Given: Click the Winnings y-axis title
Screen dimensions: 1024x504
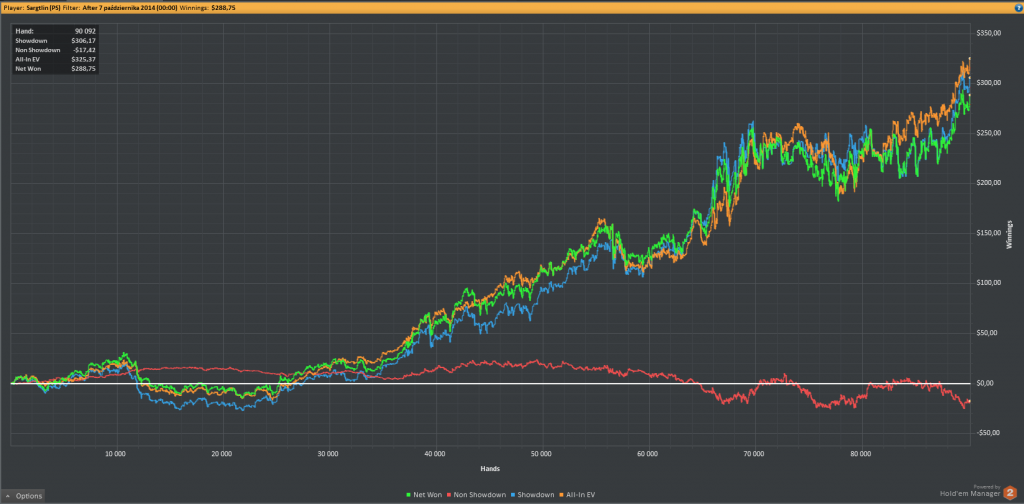Looking at the screenshot, I should click(x=1011, y=234).
